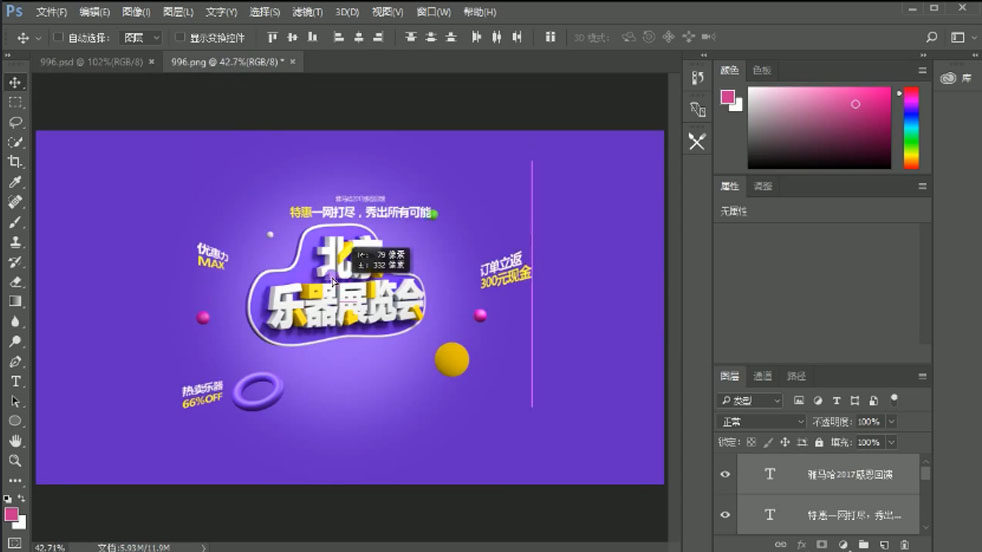Select the Quick Selection tool

tap(15, 142)
